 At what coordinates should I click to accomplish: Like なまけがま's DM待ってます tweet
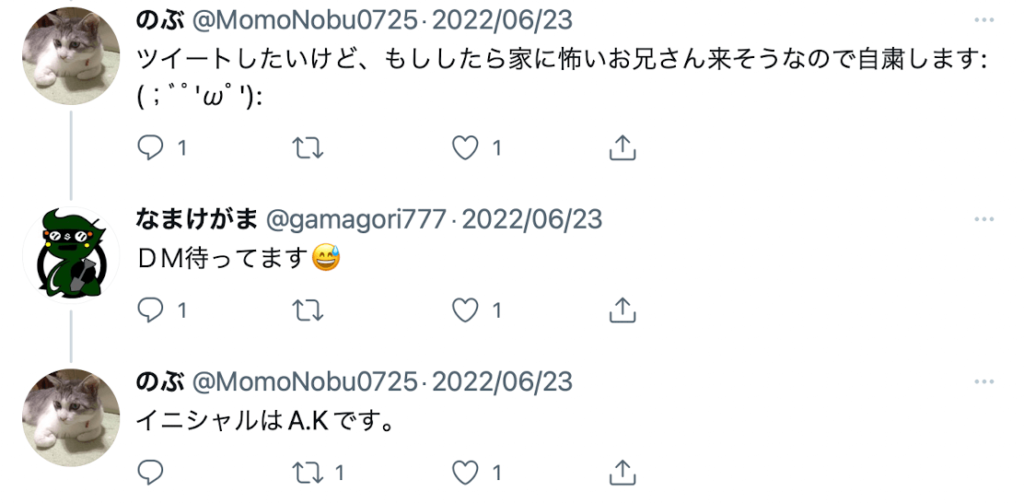point(466,310)
